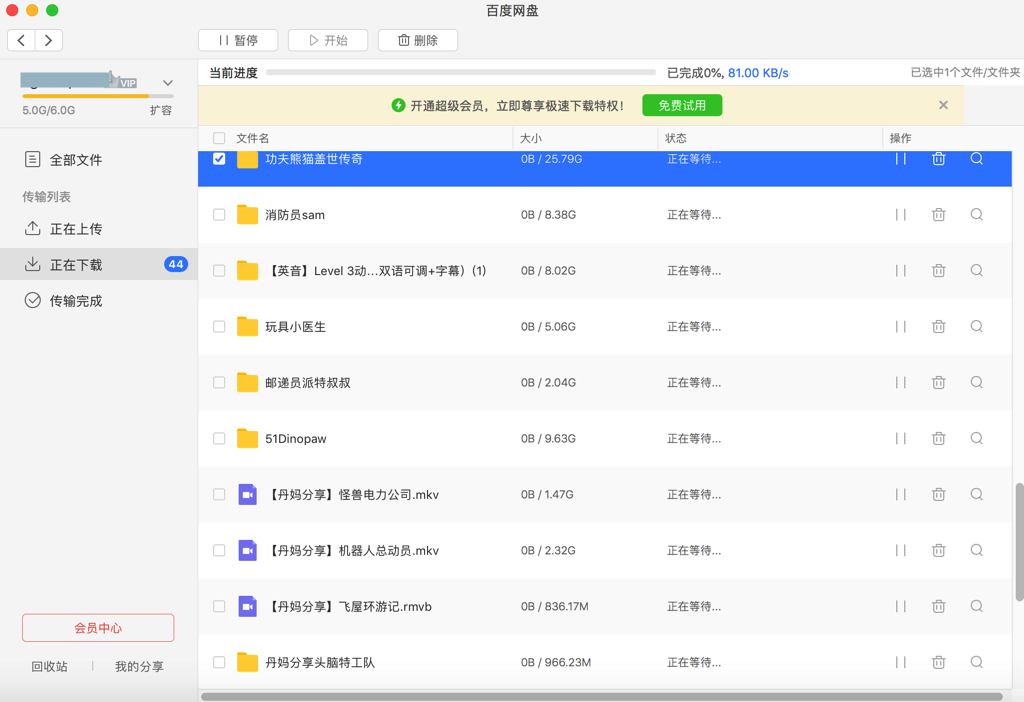Click the green 免费试用 button

682,105
